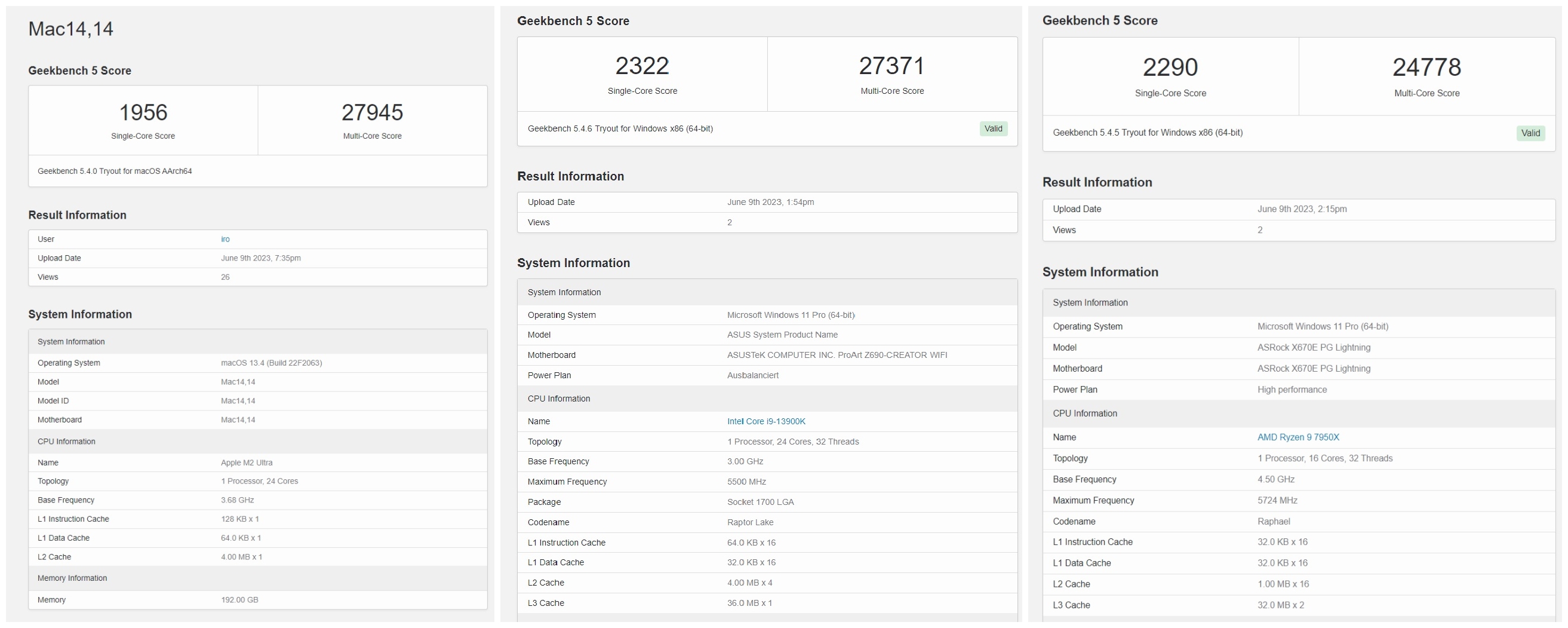The height and width of the screenshot is (628, 1568).
Task: Select the 'Apple M2 Ultra' CPU name
Action: (247, 463)
